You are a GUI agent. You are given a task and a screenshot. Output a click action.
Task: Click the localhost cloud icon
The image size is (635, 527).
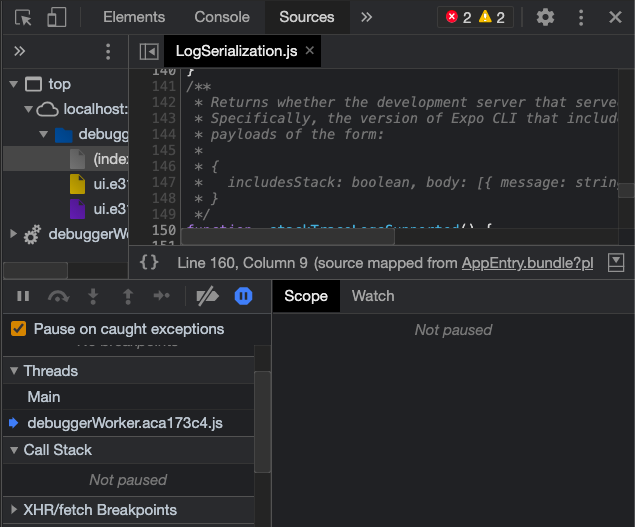pos(47,109)
